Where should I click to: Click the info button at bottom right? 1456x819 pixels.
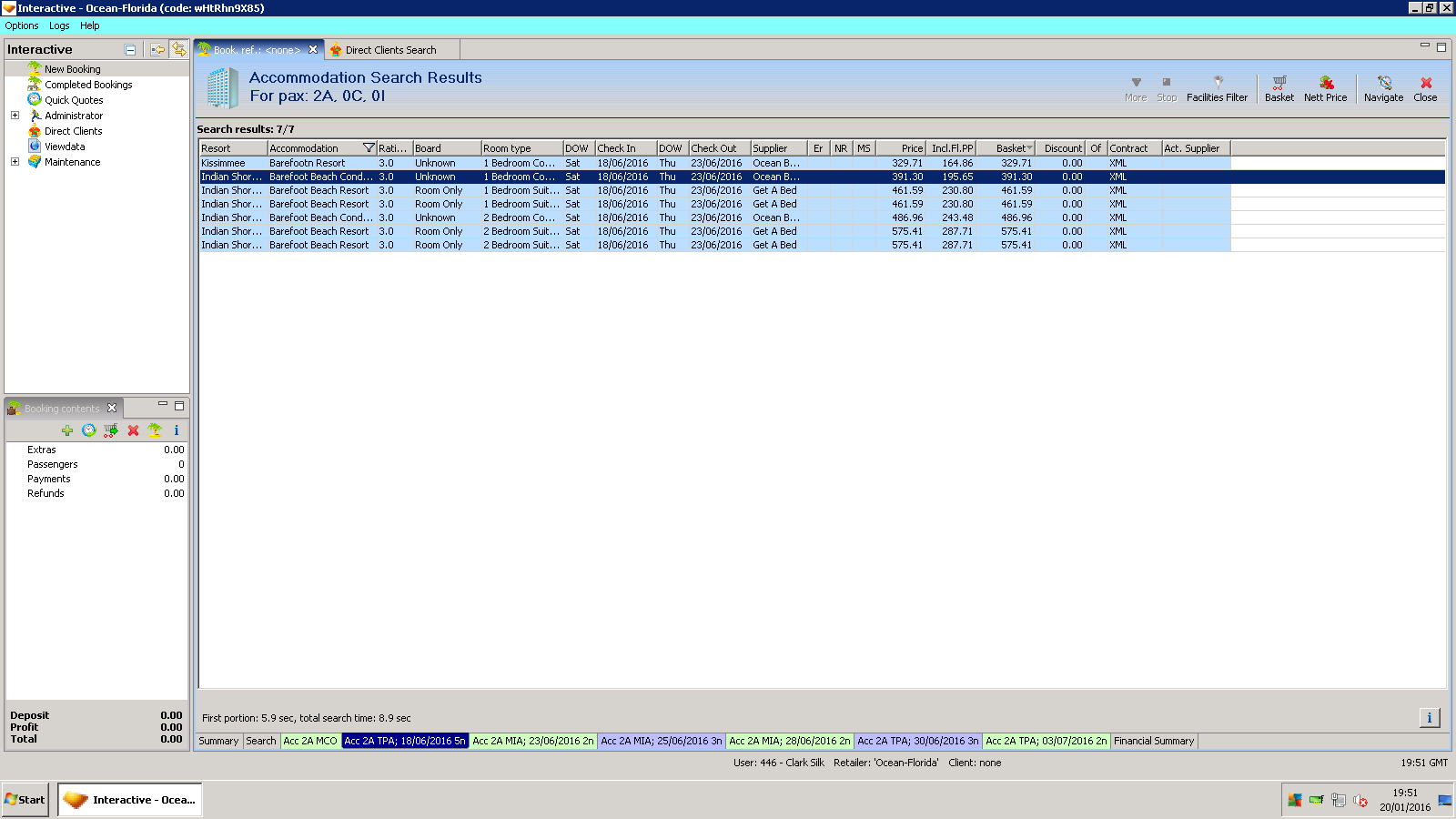pyautogui.click(x=1429, y=718)
